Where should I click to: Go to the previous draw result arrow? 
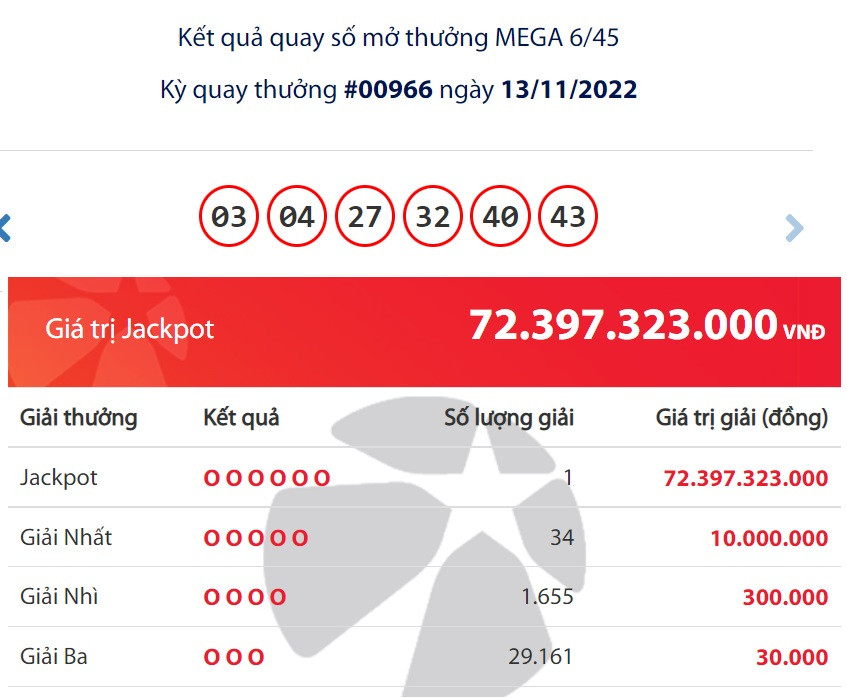point(5,228)
